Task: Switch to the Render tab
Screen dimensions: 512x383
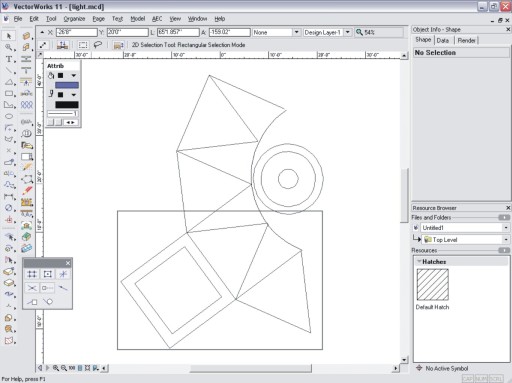Action: (x=466, y=40)
